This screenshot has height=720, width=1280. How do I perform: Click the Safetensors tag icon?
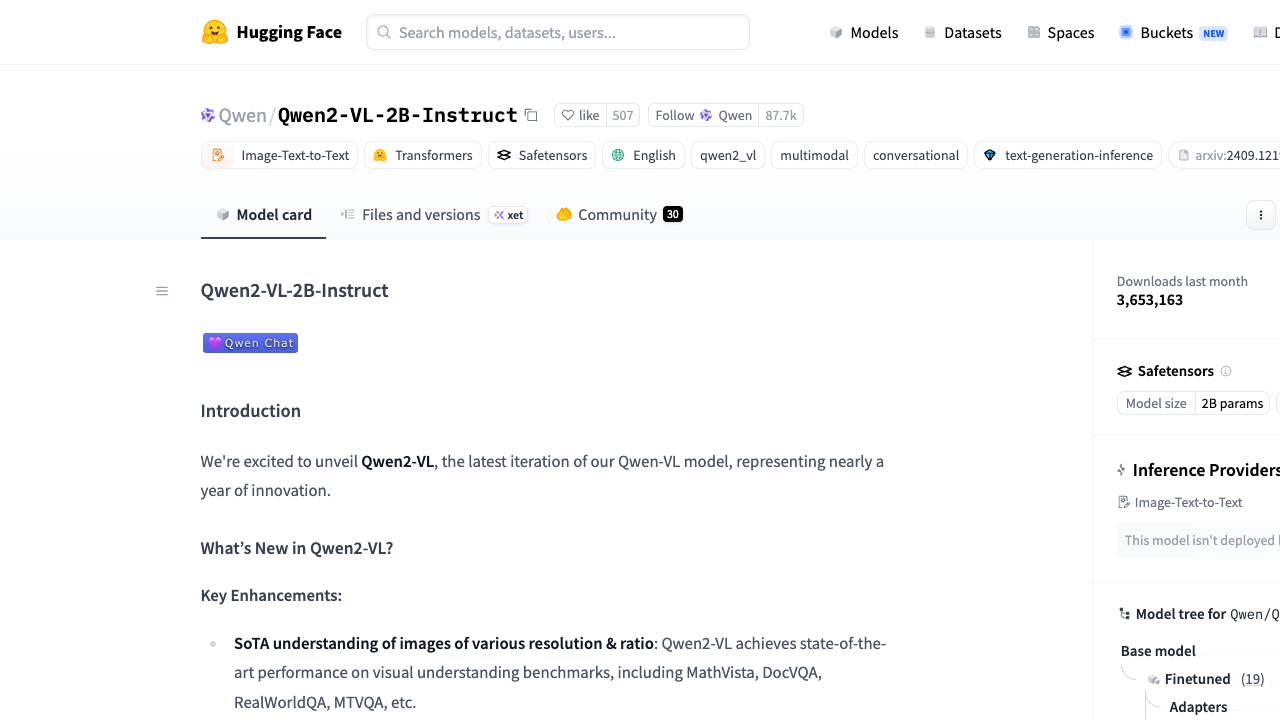click(504, 155)
